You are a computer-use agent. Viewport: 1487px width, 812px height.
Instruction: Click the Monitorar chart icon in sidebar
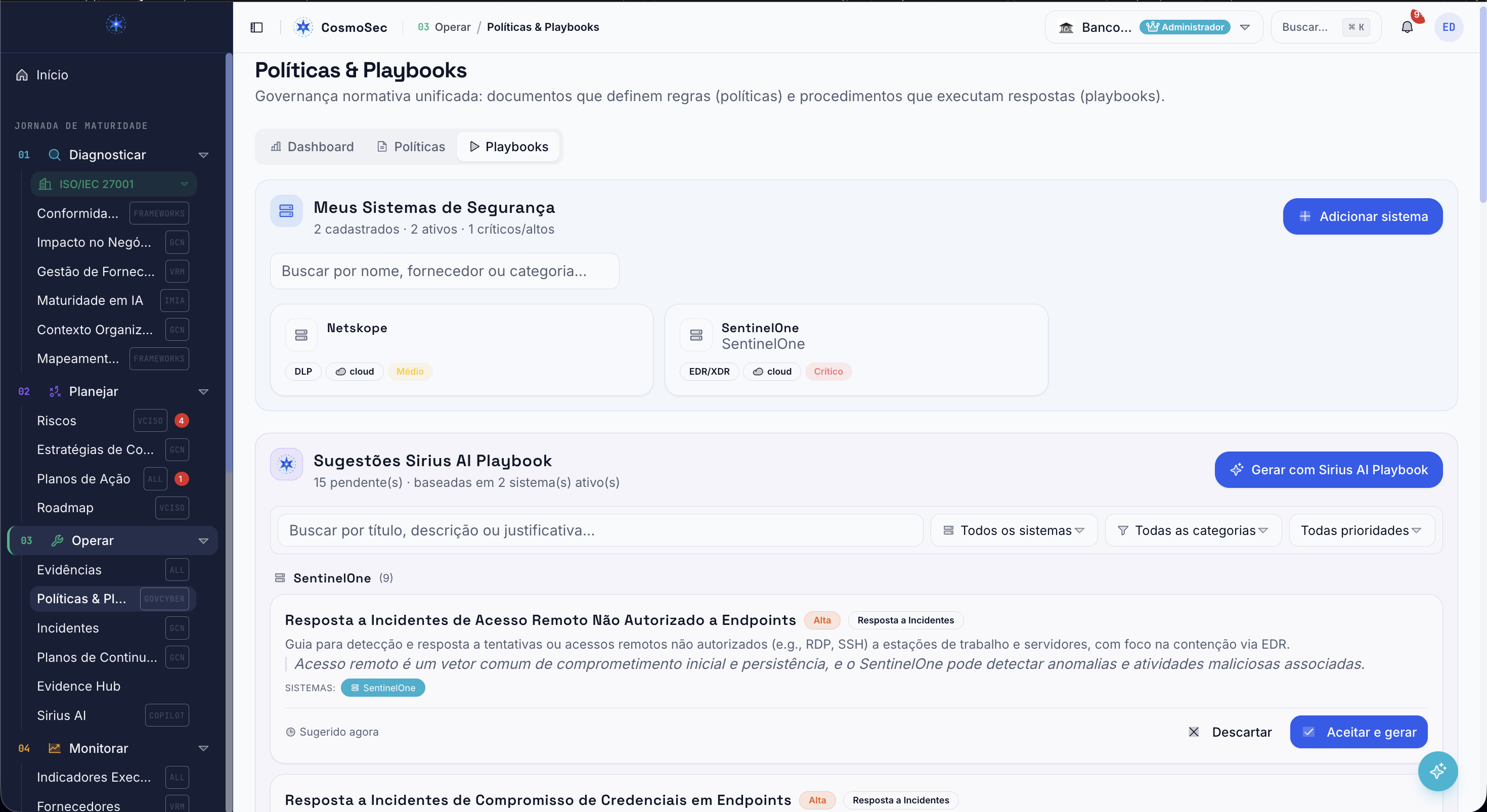(x=54, y=748)
